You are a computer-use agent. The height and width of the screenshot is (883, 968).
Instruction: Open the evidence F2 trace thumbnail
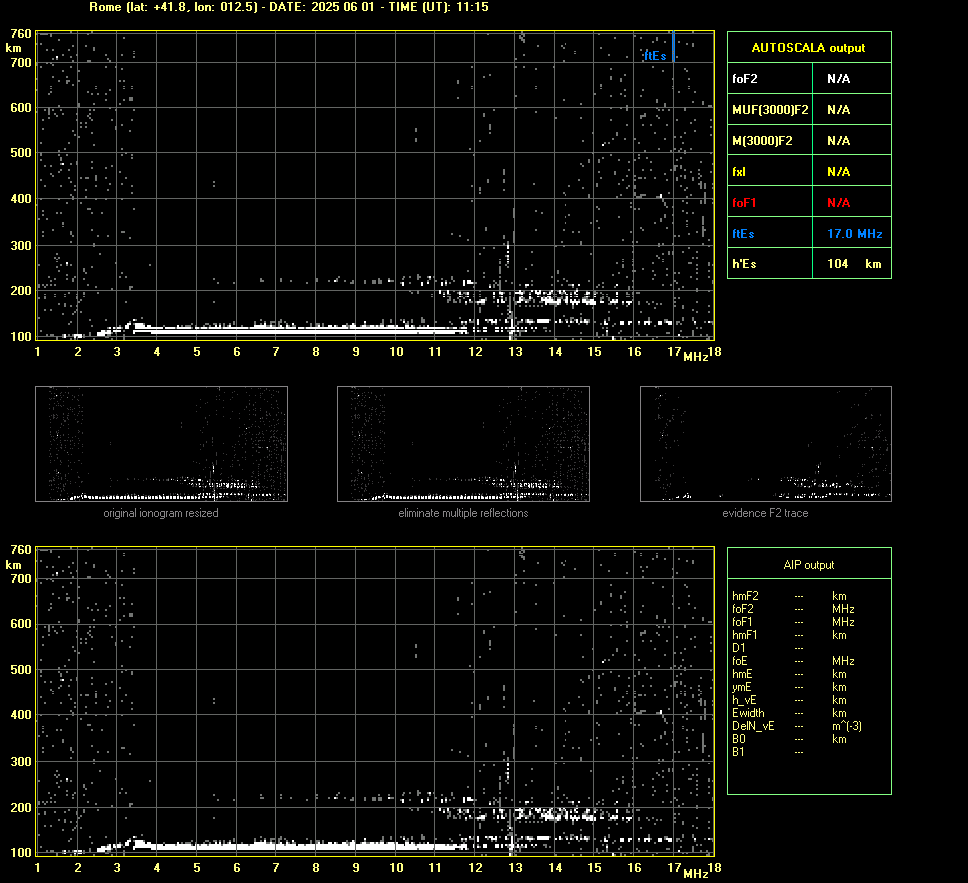(x=766, y=444)
